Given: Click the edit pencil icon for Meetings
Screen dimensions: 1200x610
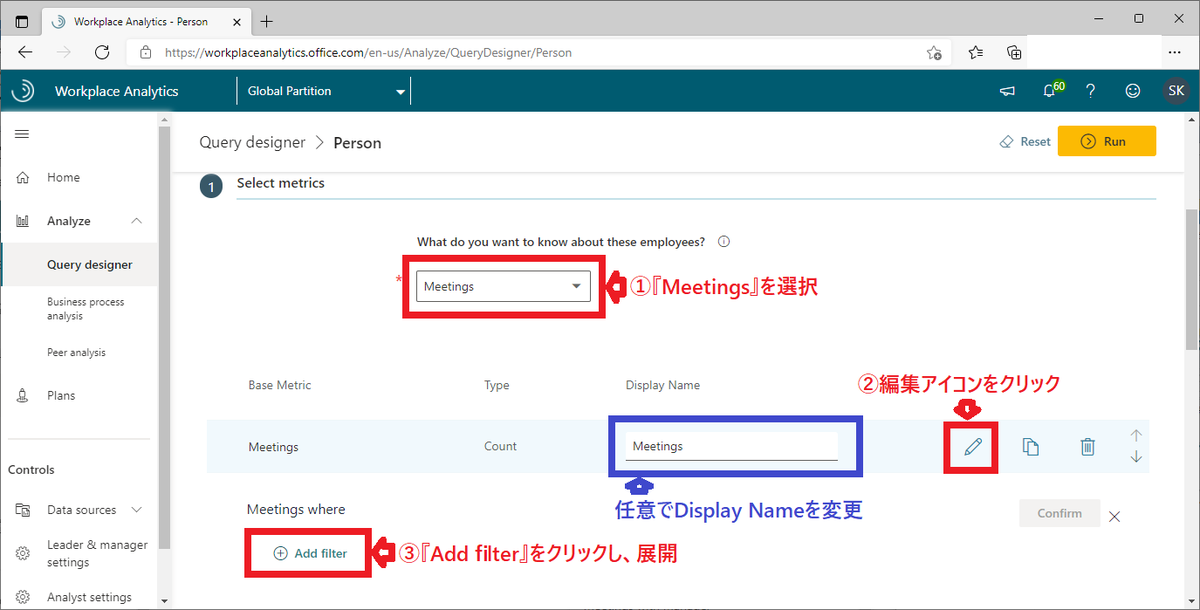Looking at the screenshot, I should (973, 447).
